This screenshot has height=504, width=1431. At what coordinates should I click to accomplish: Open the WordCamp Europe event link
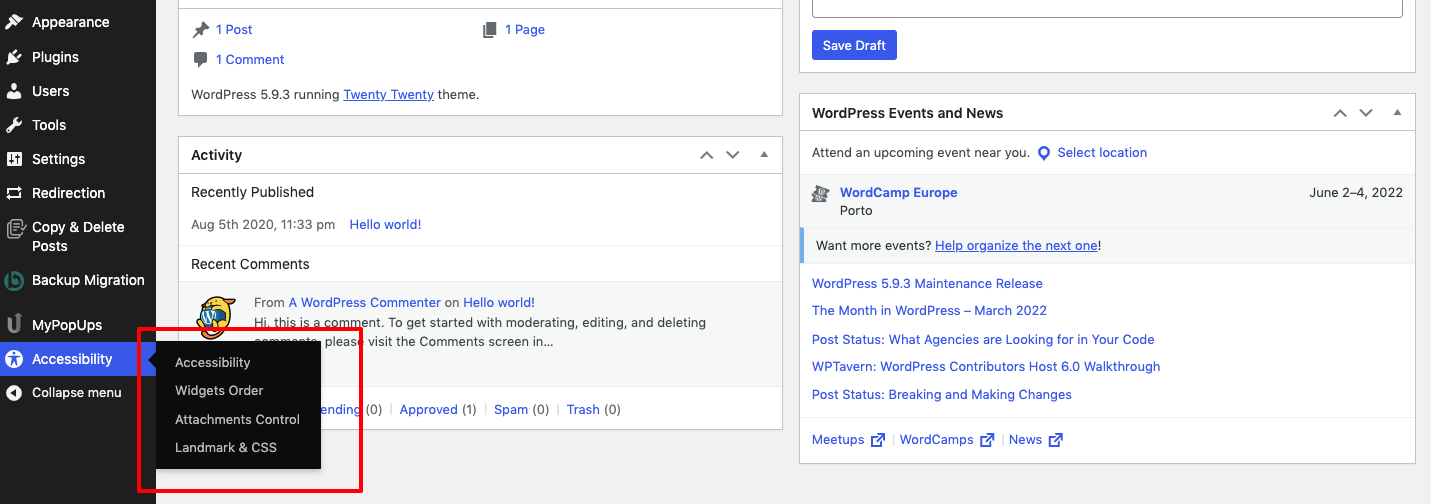(x=899, y=193)
